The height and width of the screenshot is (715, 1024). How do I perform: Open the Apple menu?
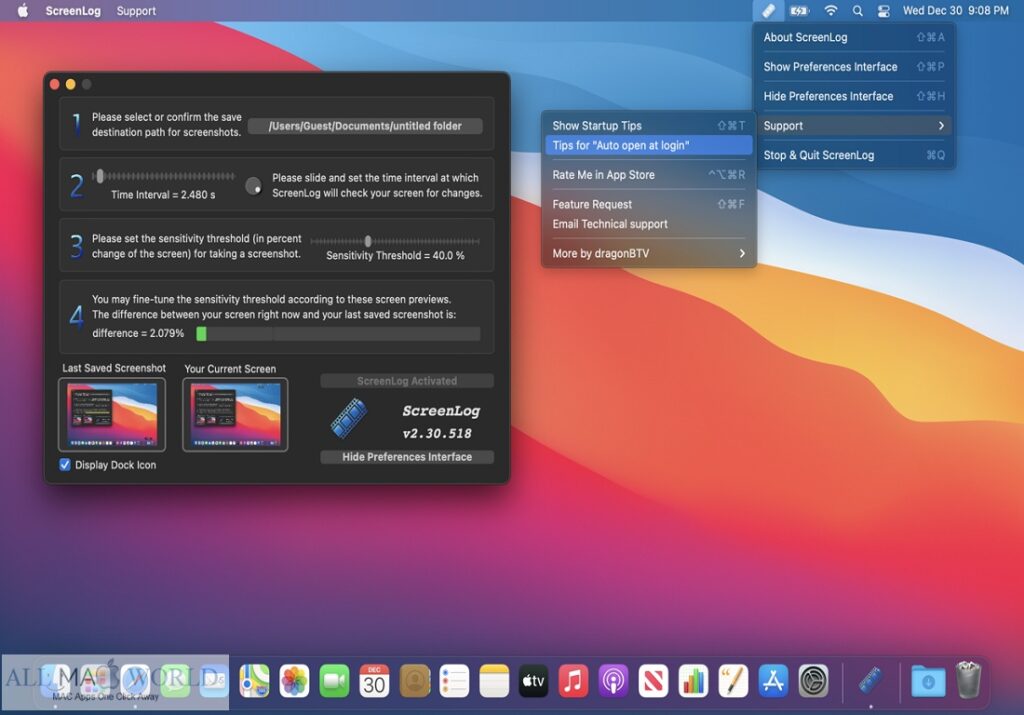click(x=23, y=10)
